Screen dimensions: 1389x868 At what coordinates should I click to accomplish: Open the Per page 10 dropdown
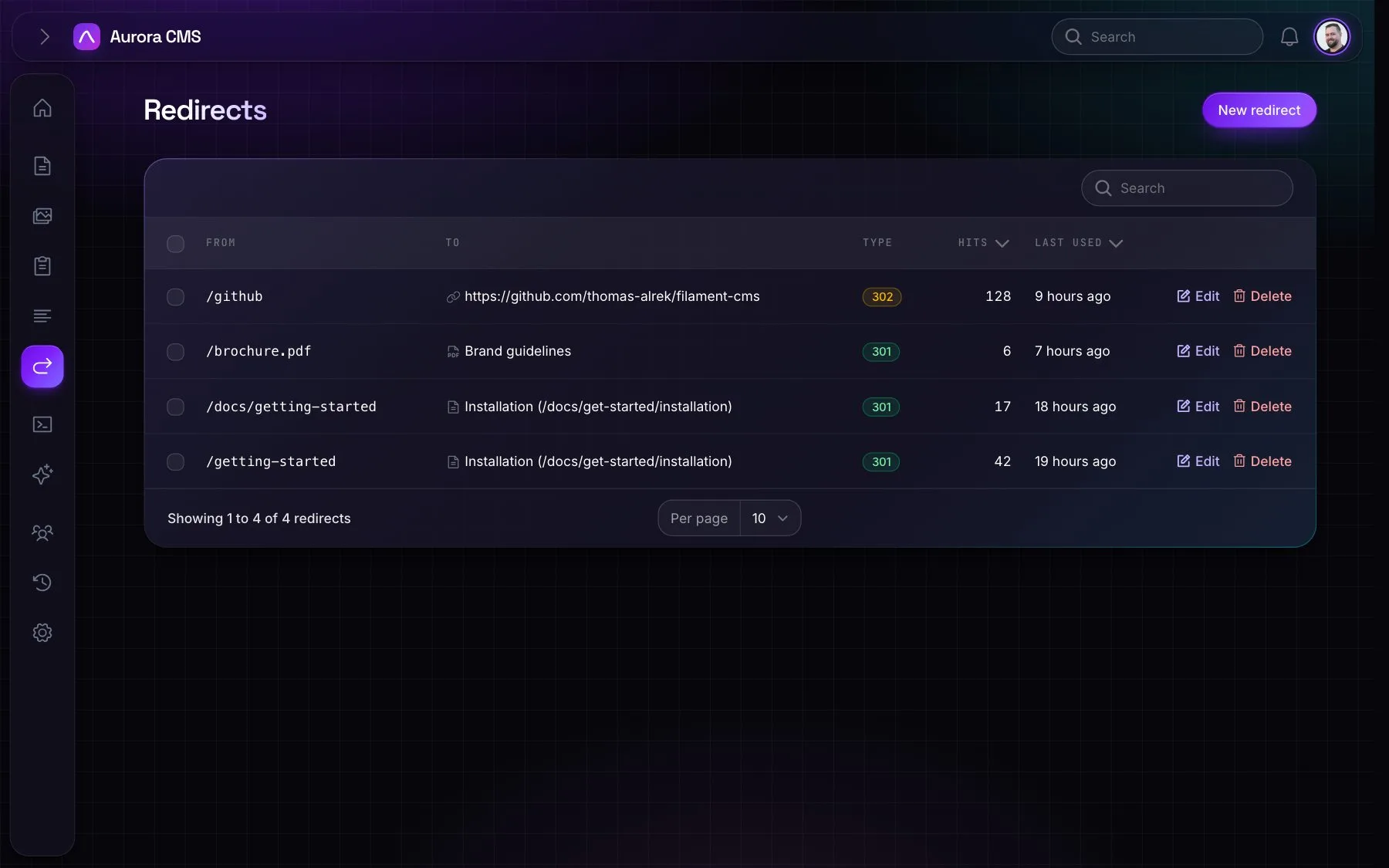click(770, 518)
